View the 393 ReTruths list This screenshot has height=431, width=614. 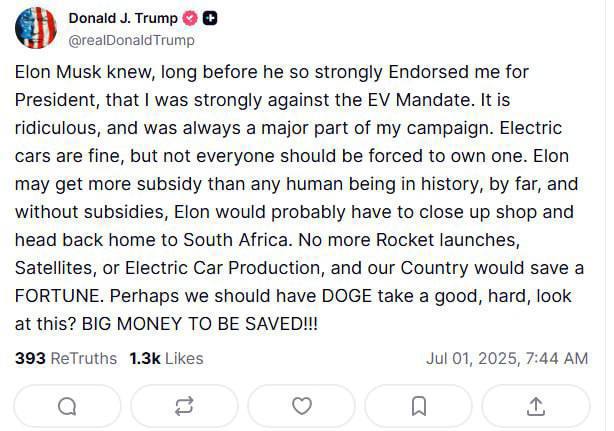coord(66,358)
